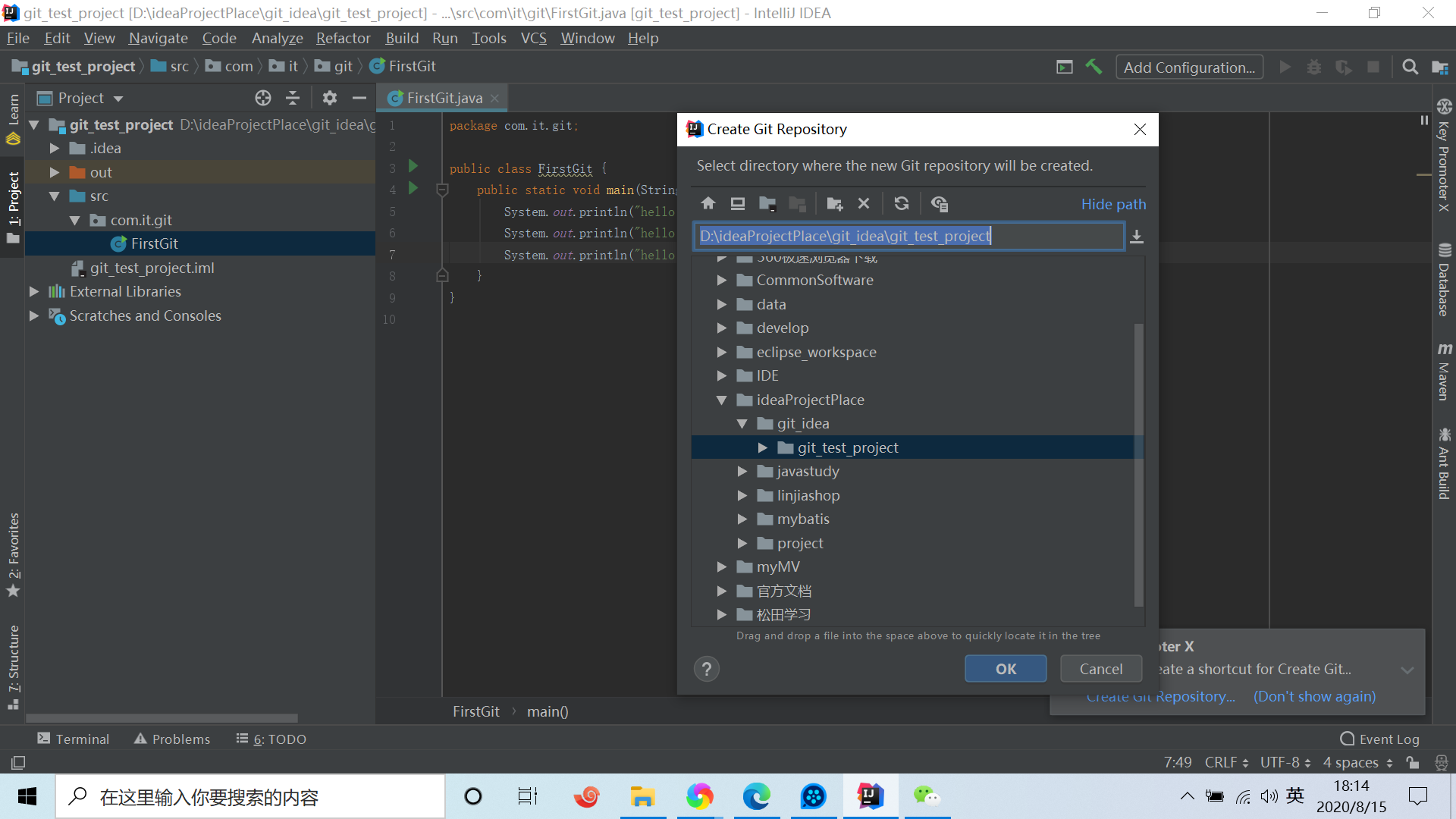Collapse ideaProjectPlace folder in dialog tree
The image size is (1456, 819).
click(x=721, y=400)
